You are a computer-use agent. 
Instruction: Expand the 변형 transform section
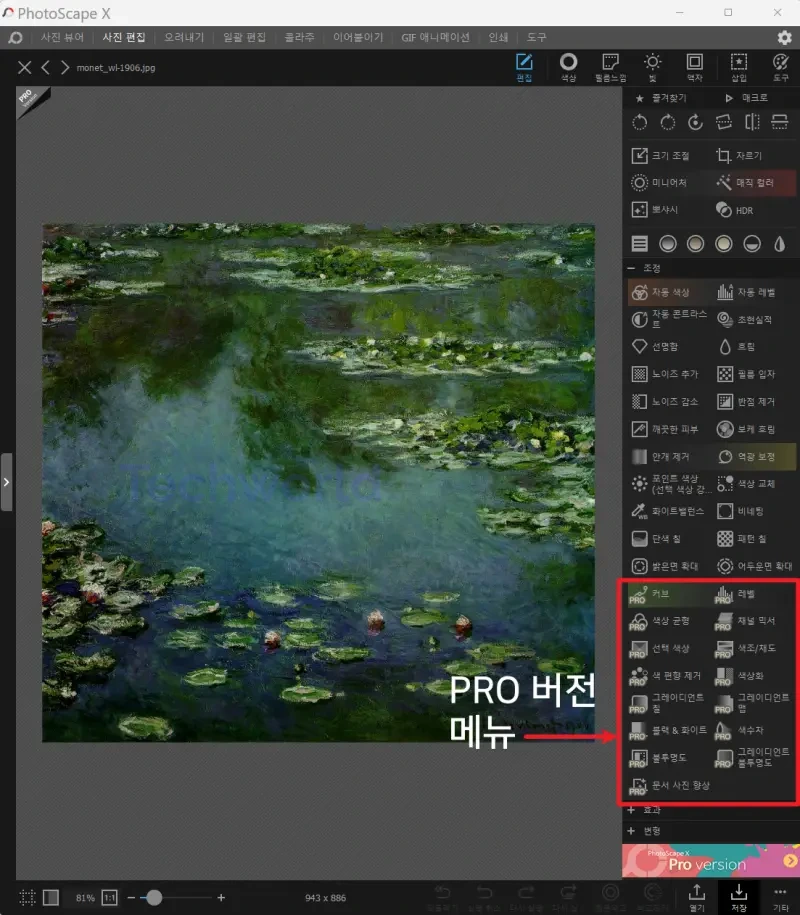click(644, 831)
